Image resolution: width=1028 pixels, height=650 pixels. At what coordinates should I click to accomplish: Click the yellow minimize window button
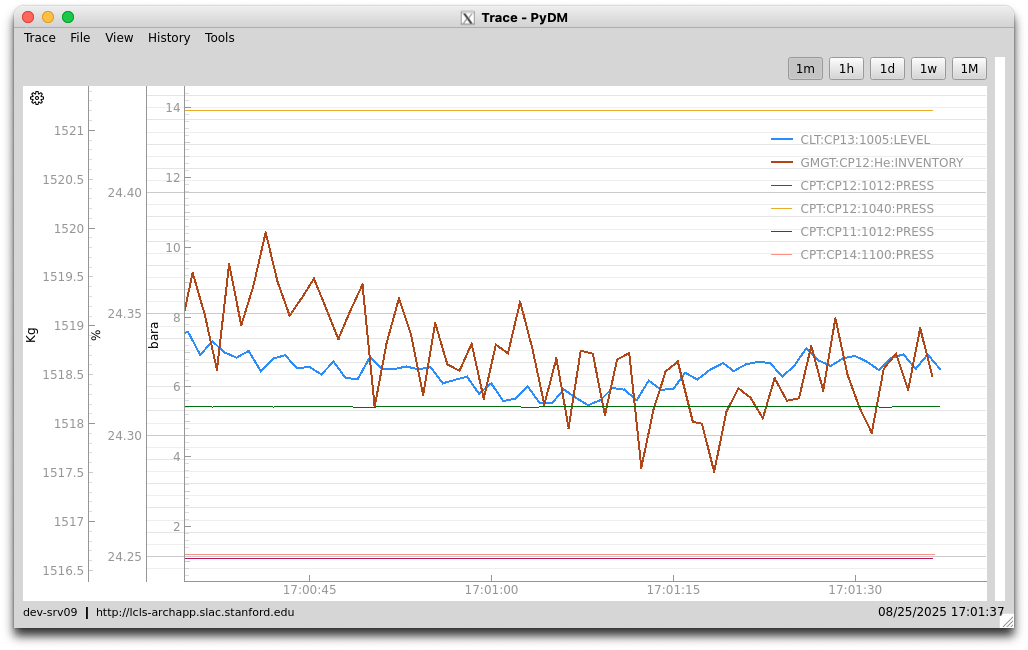[48, 17]
